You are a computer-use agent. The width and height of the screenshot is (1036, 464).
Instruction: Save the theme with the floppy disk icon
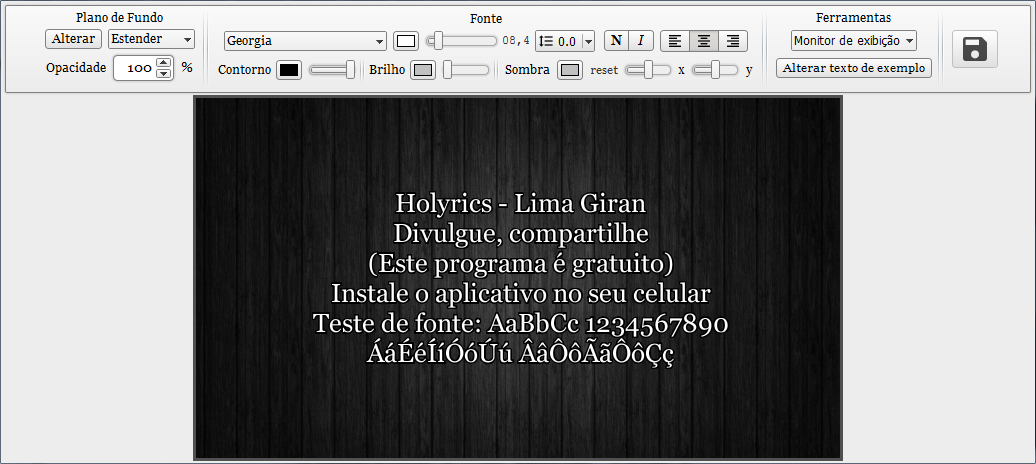(975, 49)
